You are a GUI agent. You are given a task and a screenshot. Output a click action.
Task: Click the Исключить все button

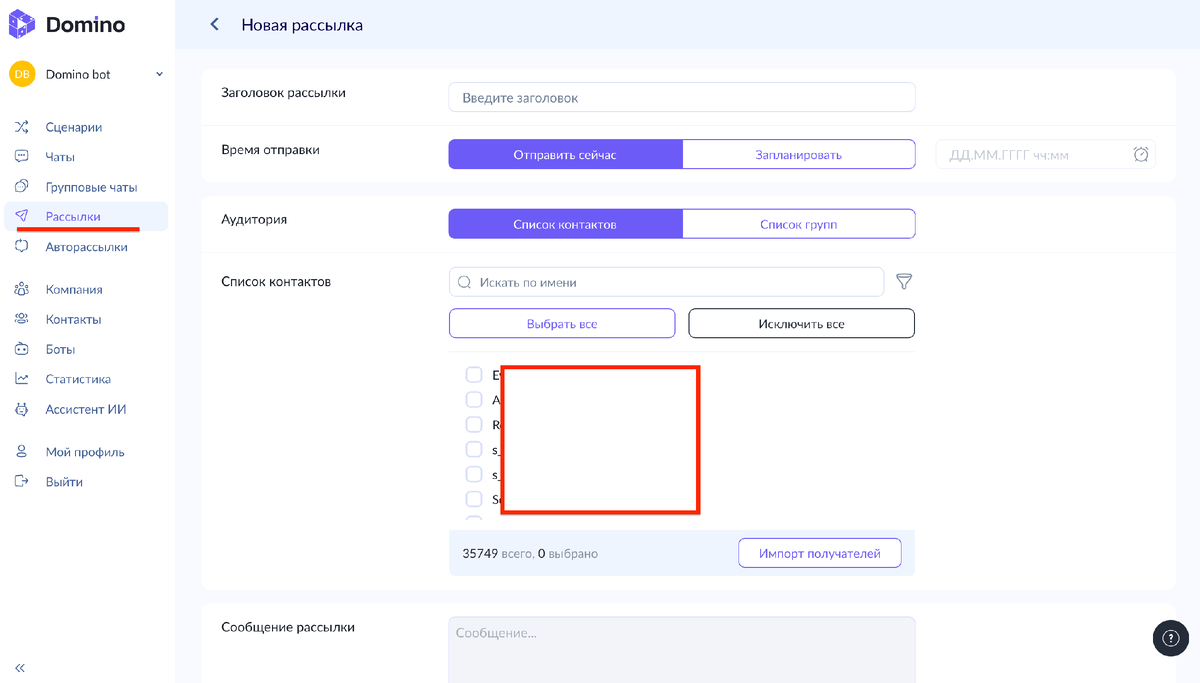point(801,324)
